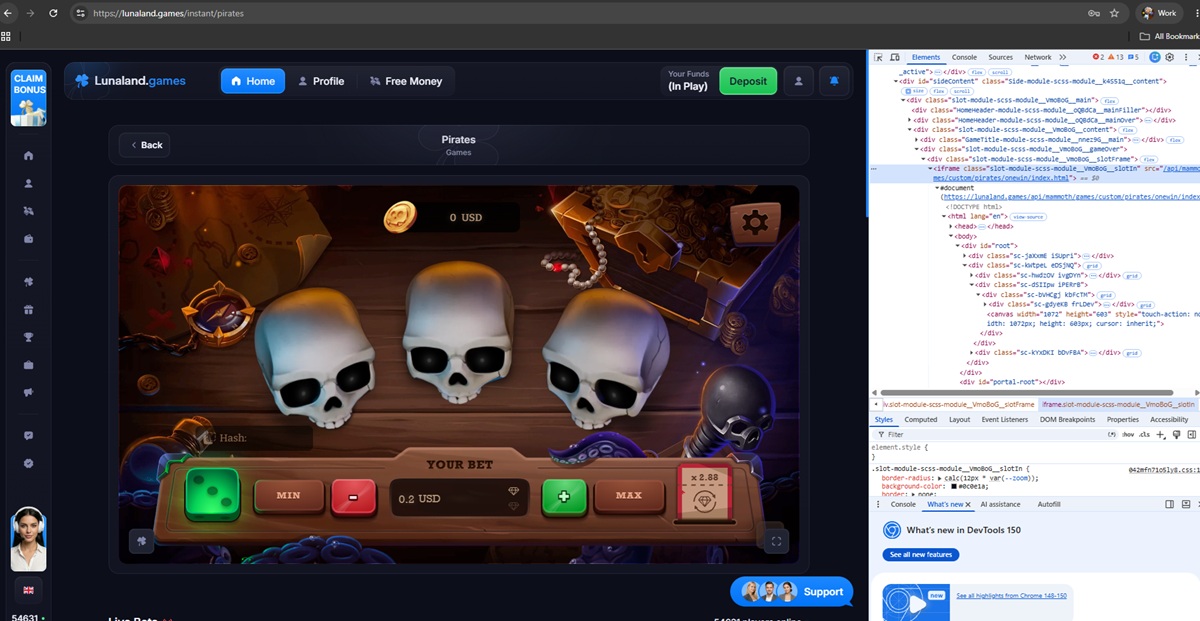This screenshot has width=1200, height=621.
Task: Click the browser reload button
Action: pyautogui.click(x=53, y=13)
